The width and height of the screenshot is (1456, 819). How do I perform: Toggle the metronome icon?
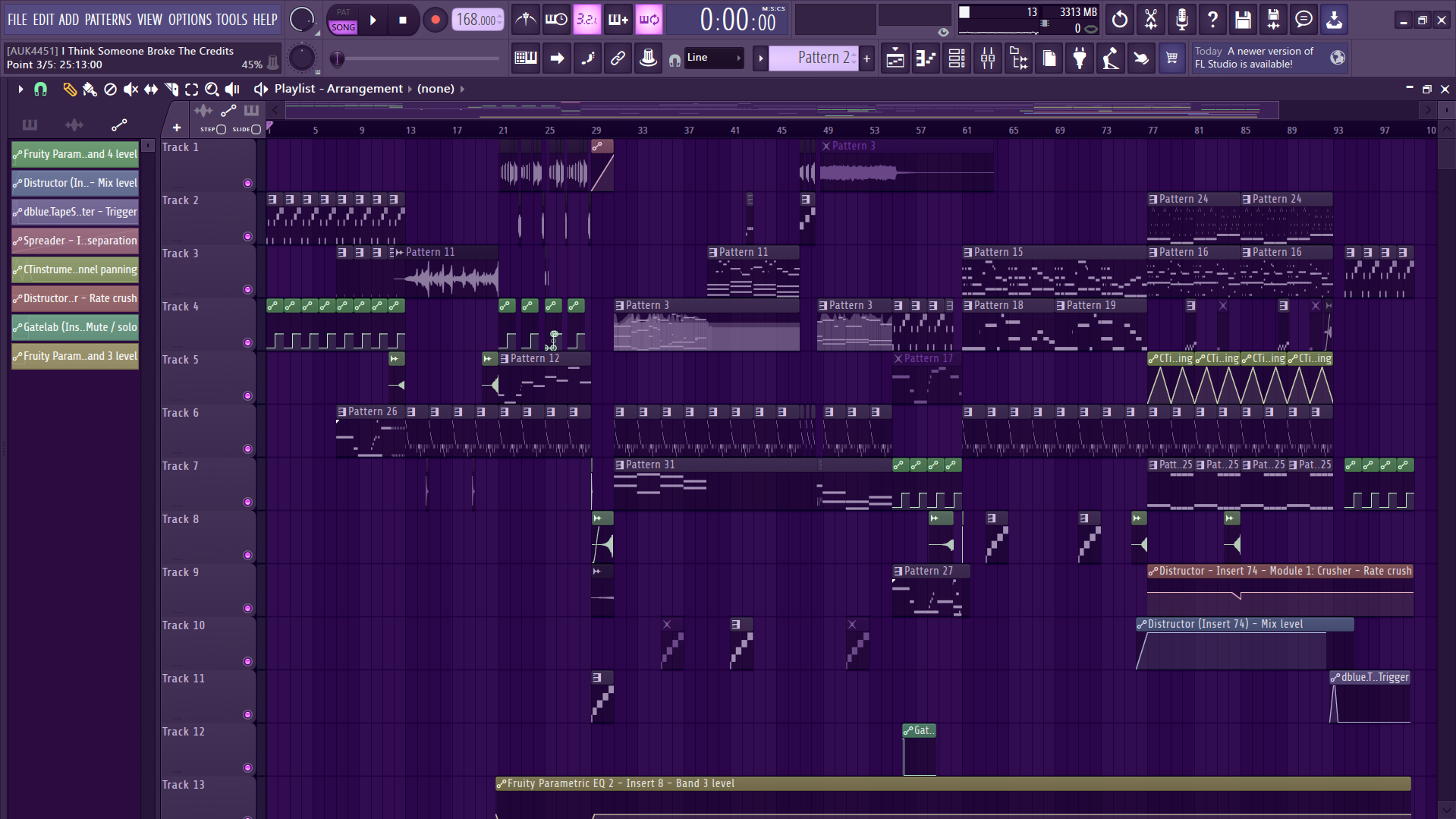525,20
